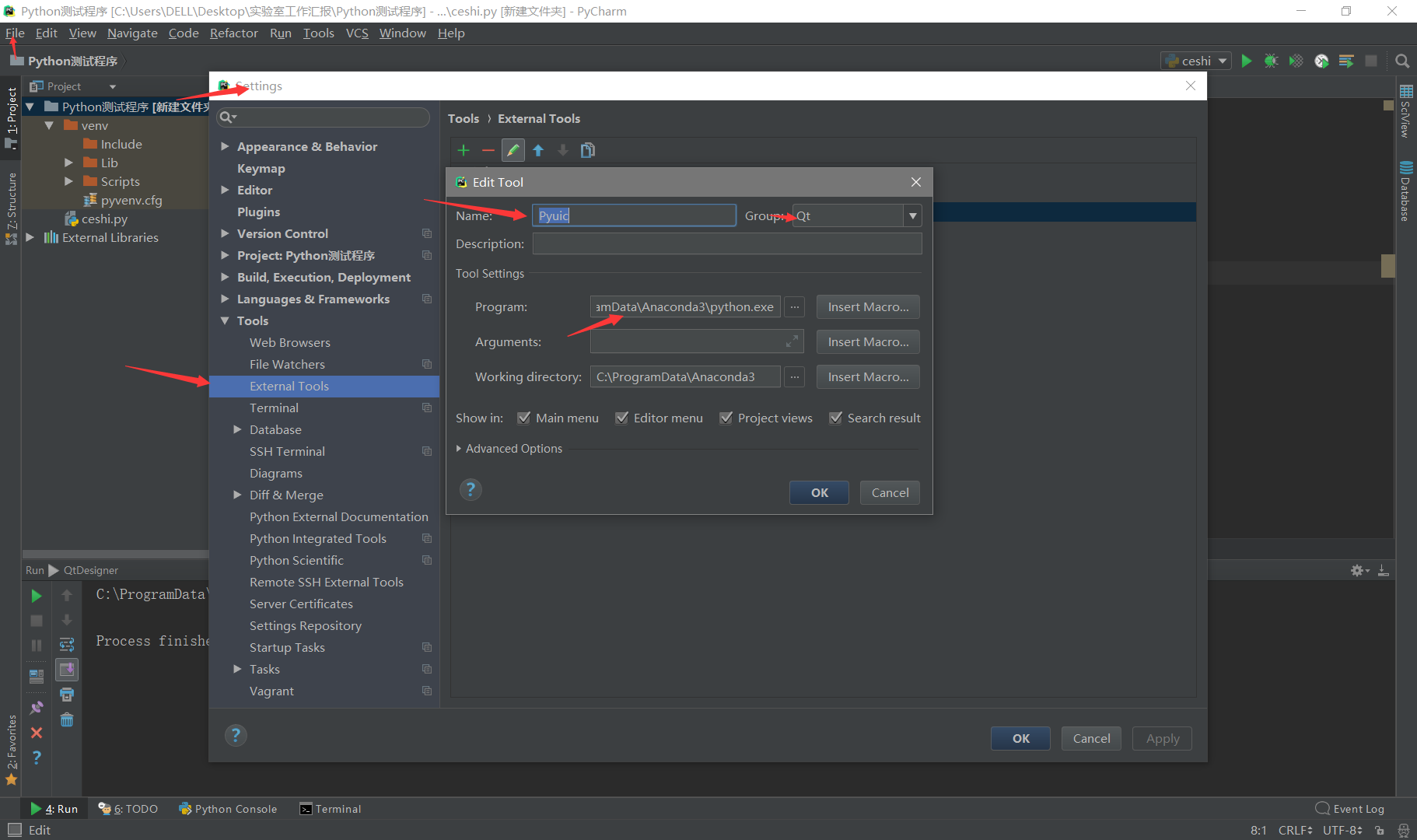Collapse the Tools settings node
This screenshot has width=1417, height=840.
[225, 320]
